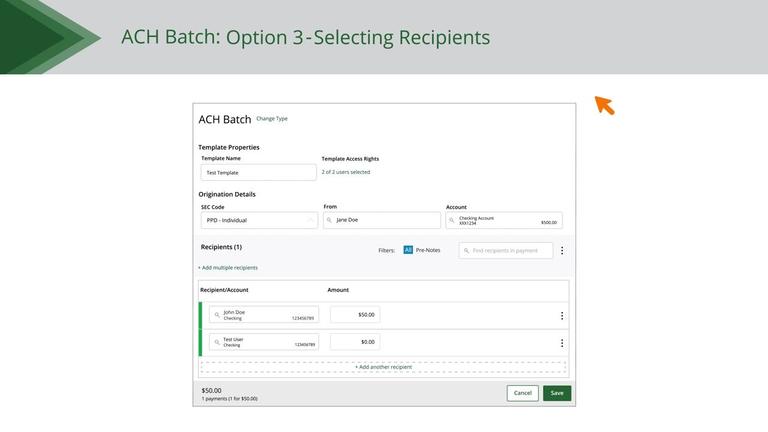Open John Doe recipient selector
768x432 pixels.
pyautogui.click(x=264, y=315)
